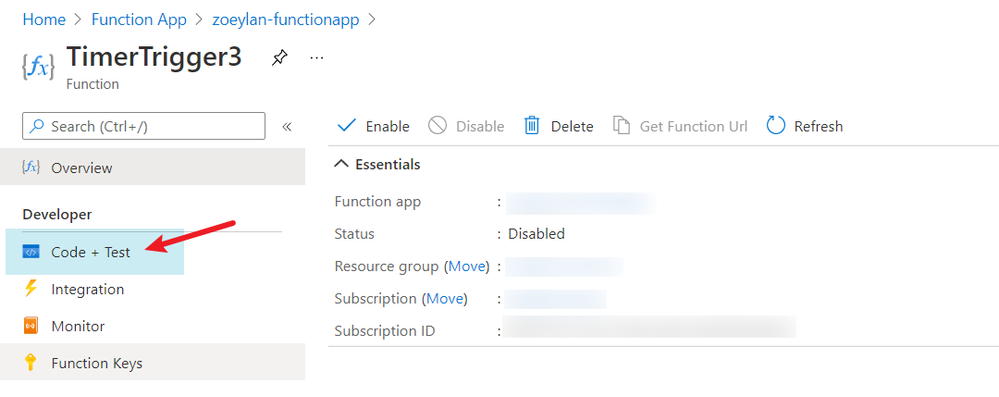Focus the Search (Ctrl+/) input field

click(143, 126)
